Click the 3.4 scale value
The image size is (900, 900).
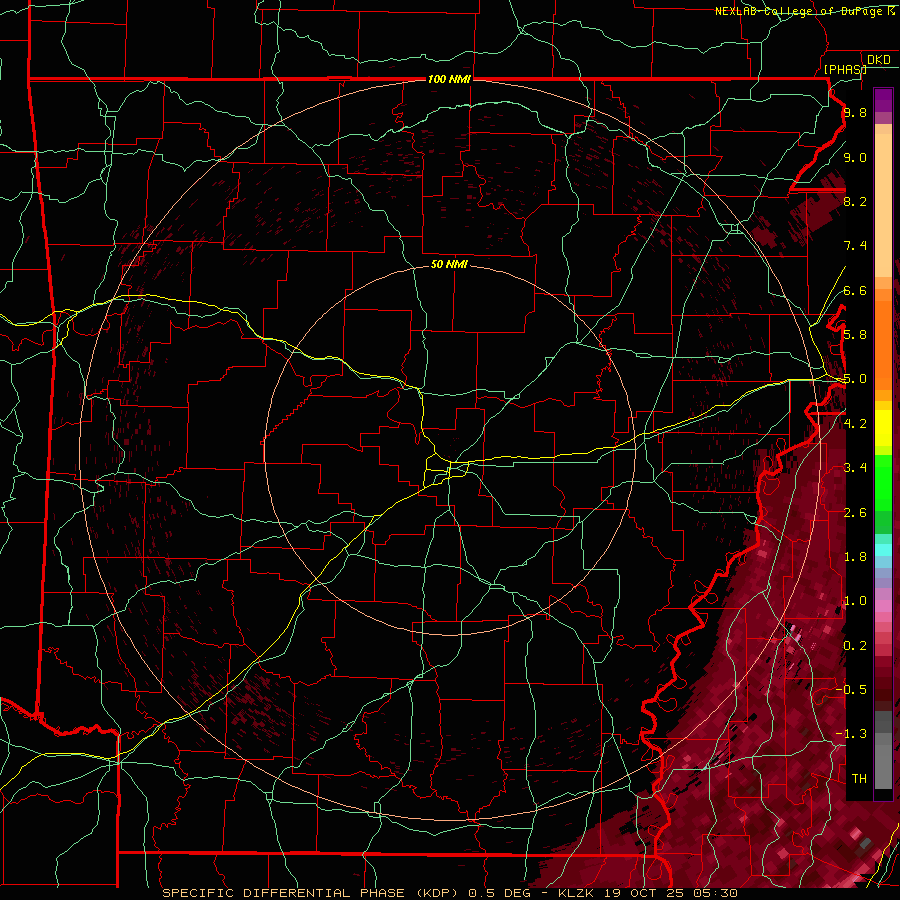855,468
